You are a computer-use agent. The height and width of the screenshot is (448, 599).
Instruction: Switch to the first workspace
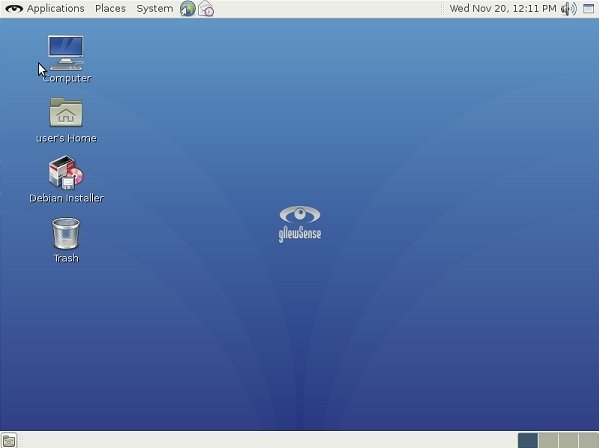pyautogui.click(x=528, y=440)
